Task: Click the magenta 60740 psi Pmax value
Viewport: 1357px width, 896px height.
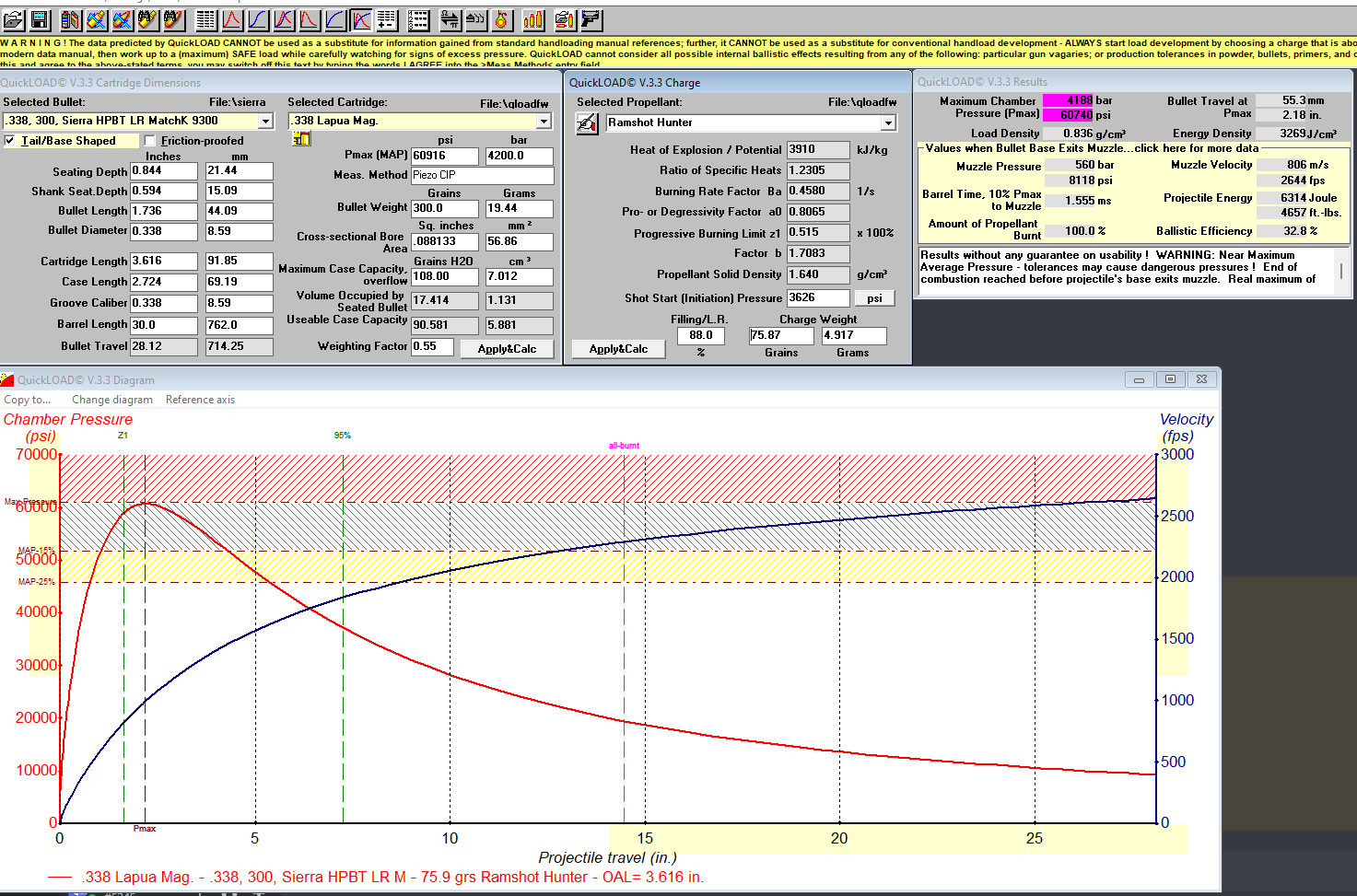Action: point(1068,115)
